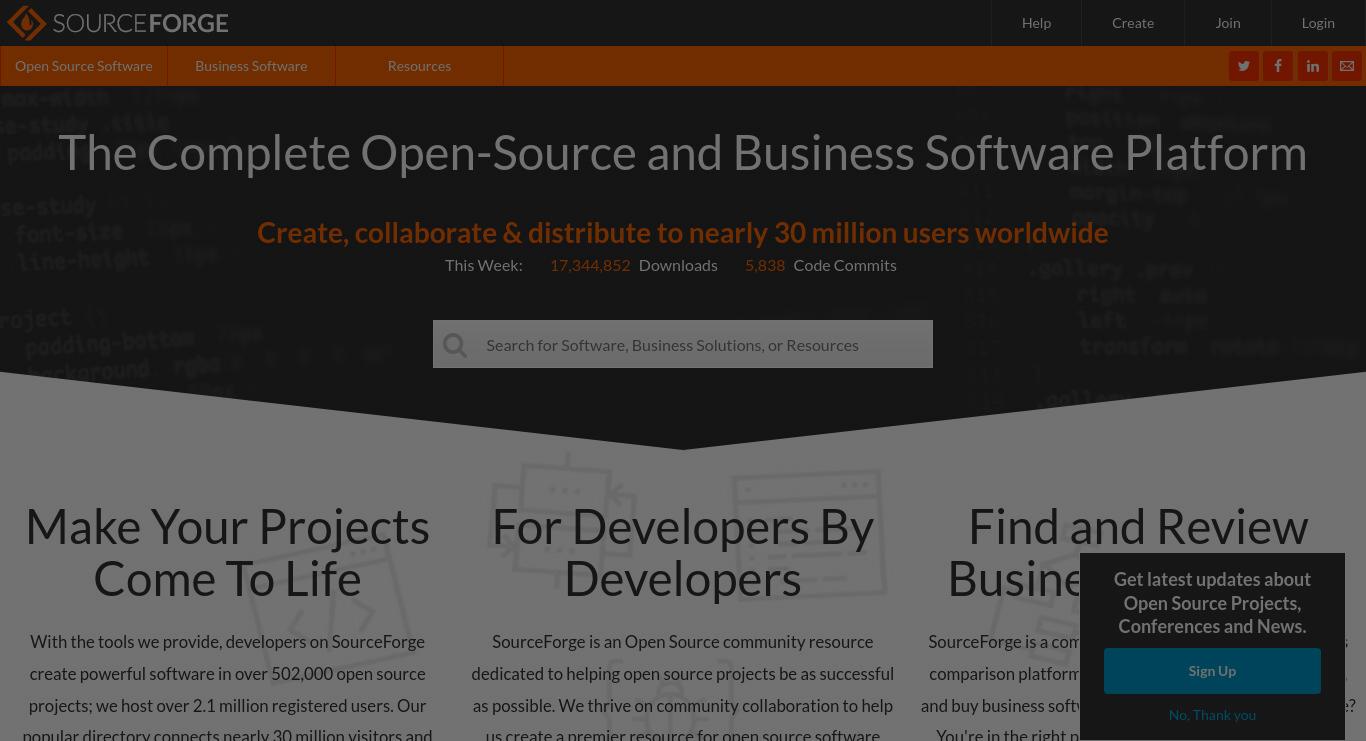Open the Login page
Image resolution: width=1366 pixels, height=741 pixels.
(x=1318, y=23)
